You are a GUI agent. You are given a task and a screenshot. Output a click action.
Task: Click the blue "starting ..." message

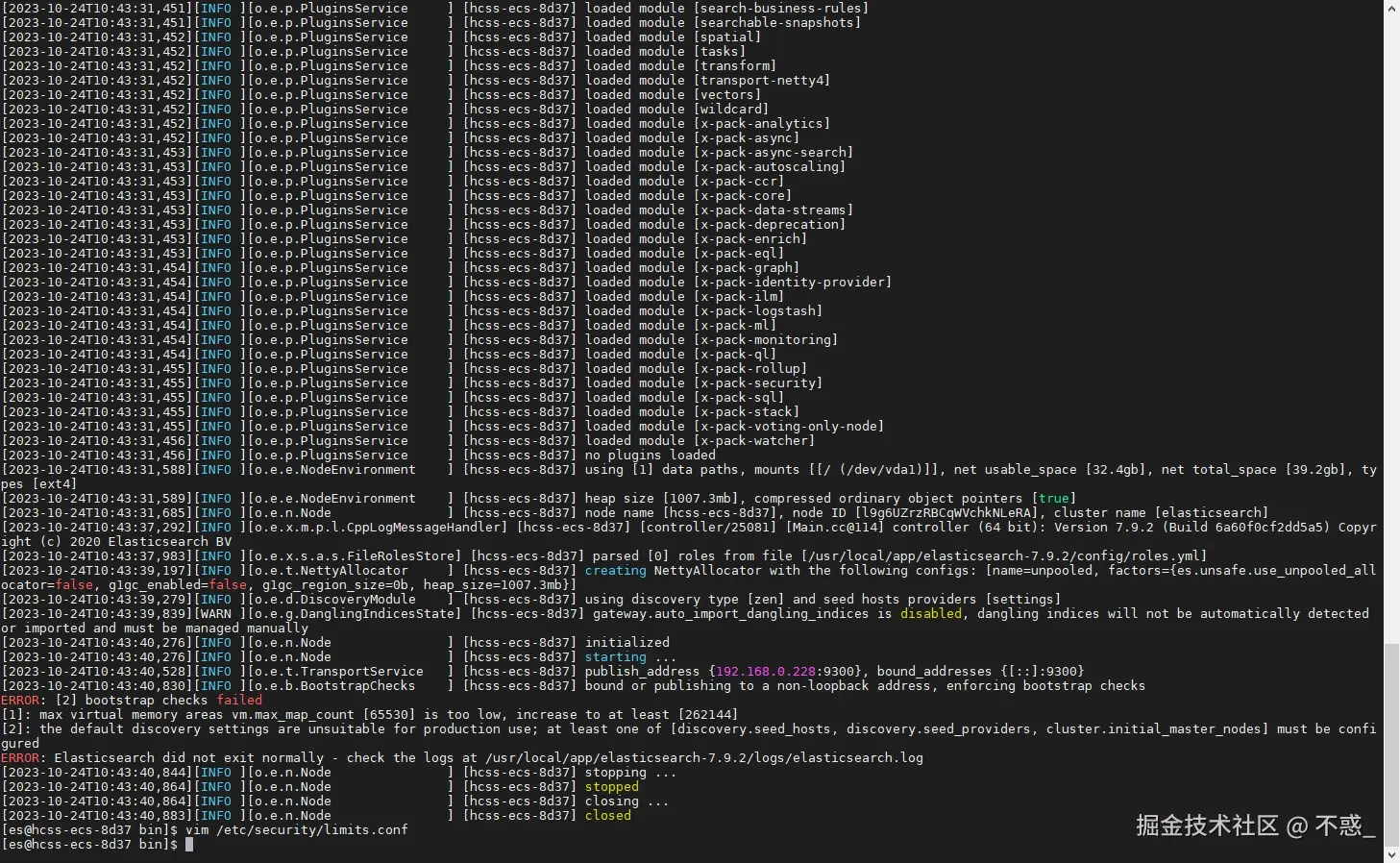pyautogui.click(x=630, y=657)
